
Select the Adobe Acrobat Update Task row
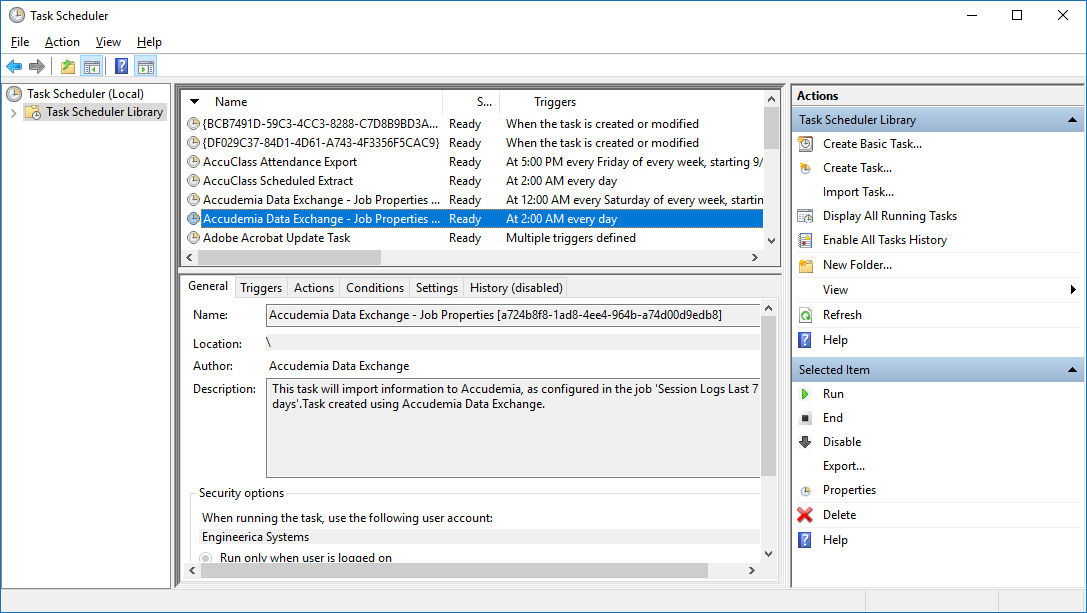pyautogui.click(x=474, y=238)
